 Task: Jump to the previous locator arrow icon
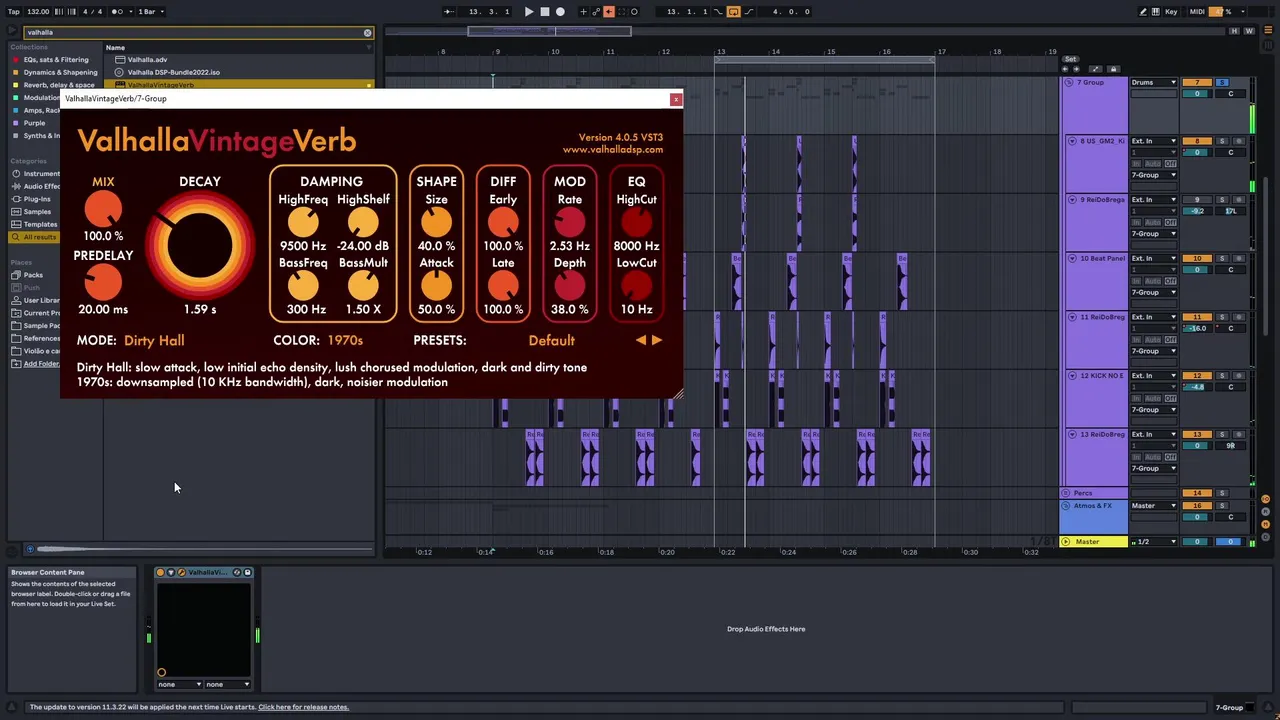tap(1066, 69)
